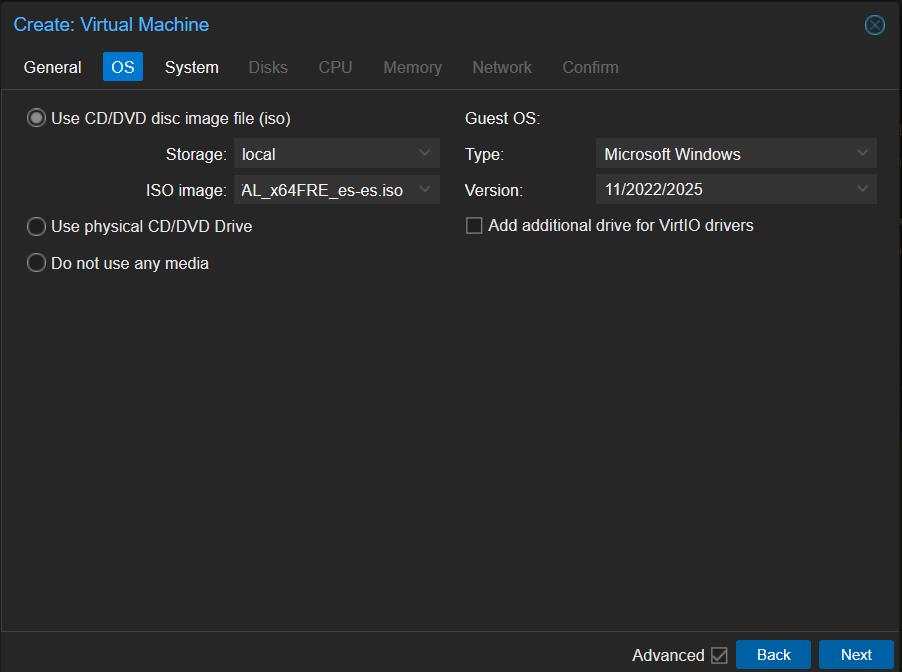Select Use physical CD/DVD Drive option
Image resolution: width=902 pixels, height=672 pixels.
[x=37, y=227]
